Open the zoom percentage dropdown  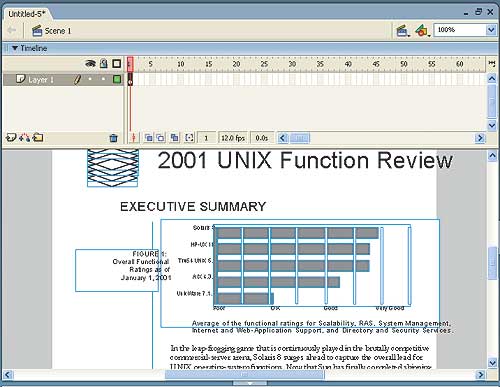click(491, 30)
